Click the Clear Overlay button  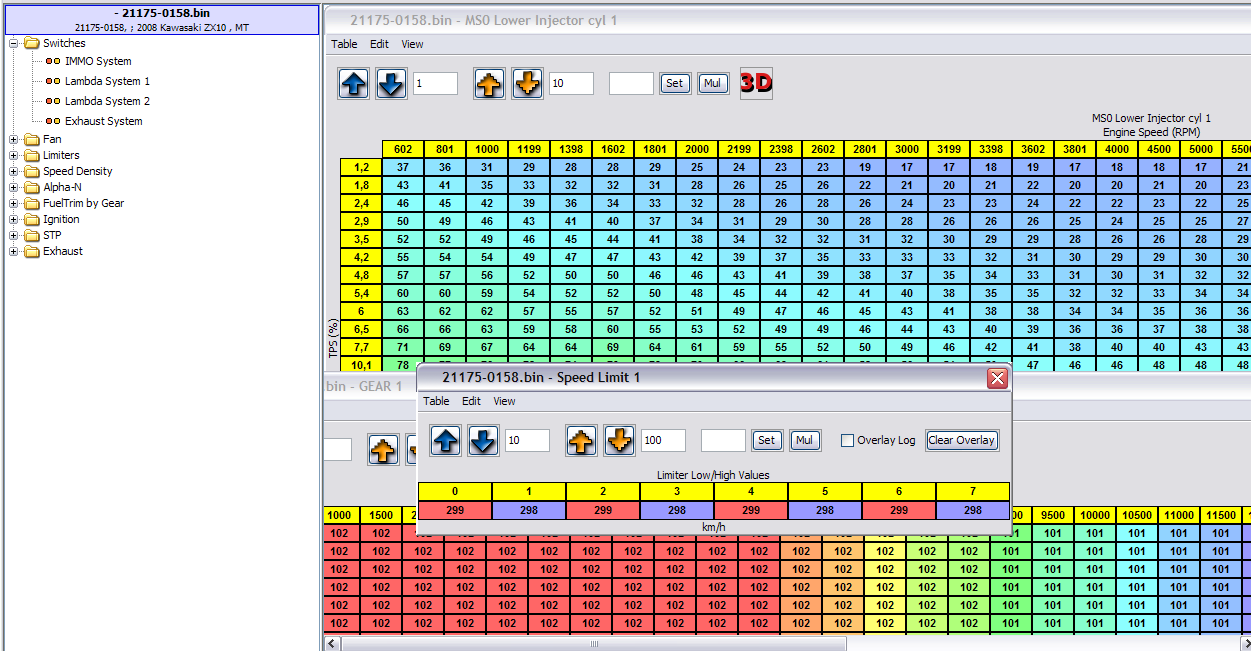[x=961, y=440]
